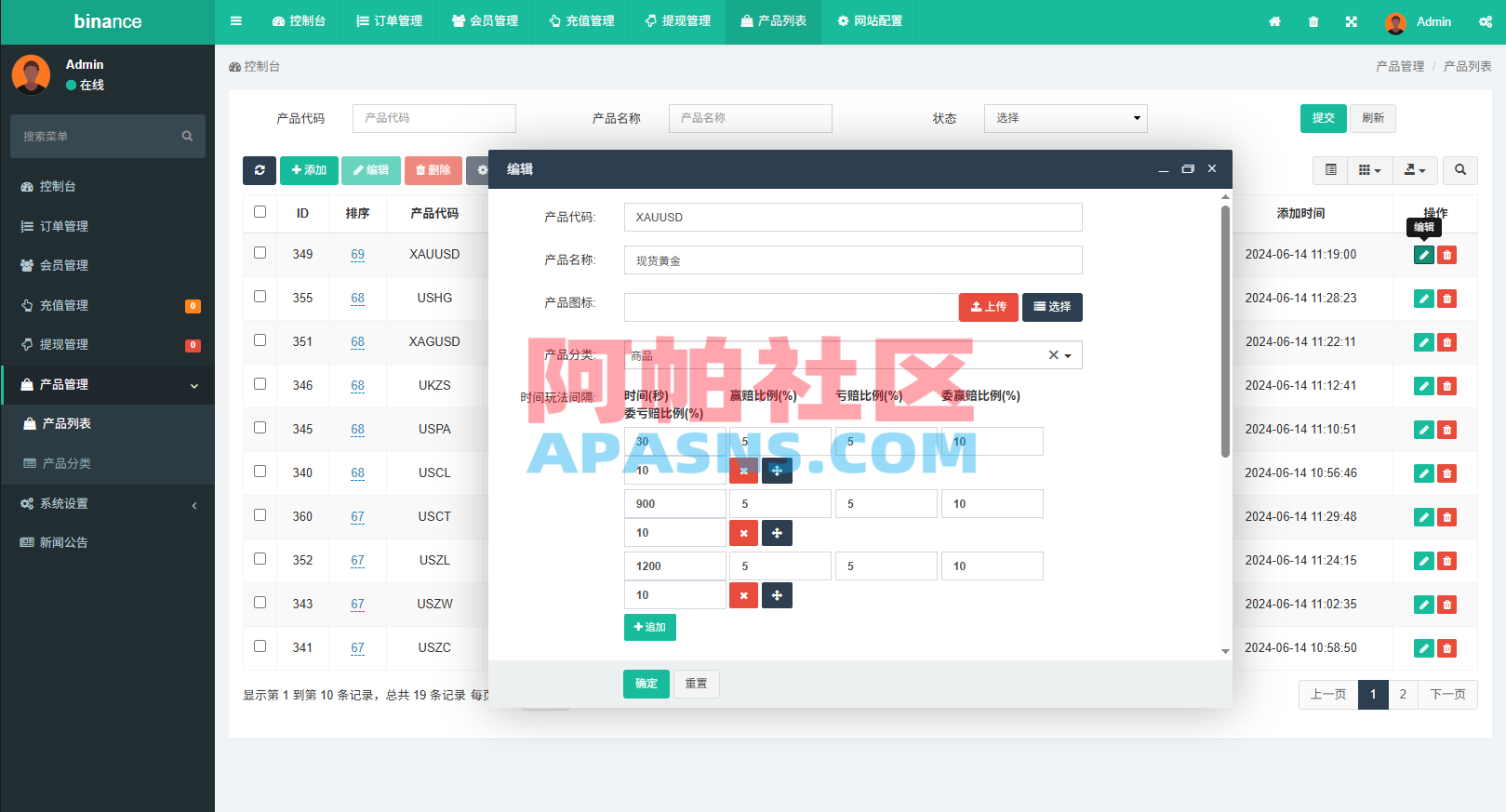This screenshot has height=812, width=1506.
Task: Open 订单管理 in the top navigation
Action: click(x=389, y=21)
